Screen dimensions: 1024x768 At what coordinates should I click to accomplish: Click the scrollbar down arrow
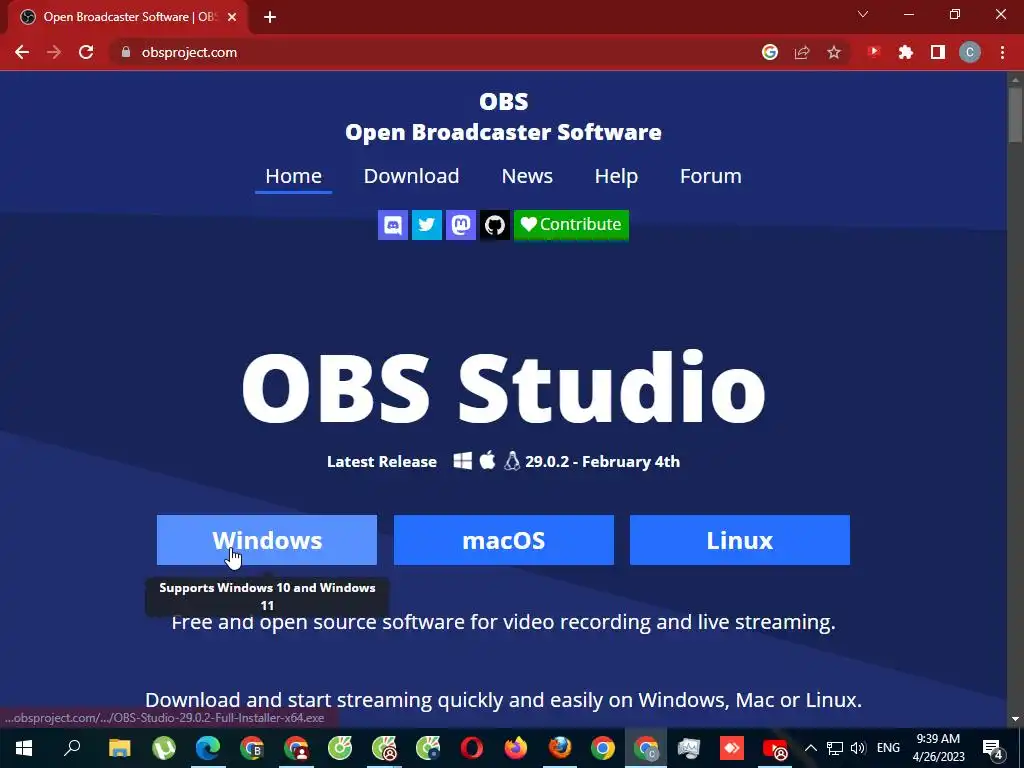tap(1015, 719)
